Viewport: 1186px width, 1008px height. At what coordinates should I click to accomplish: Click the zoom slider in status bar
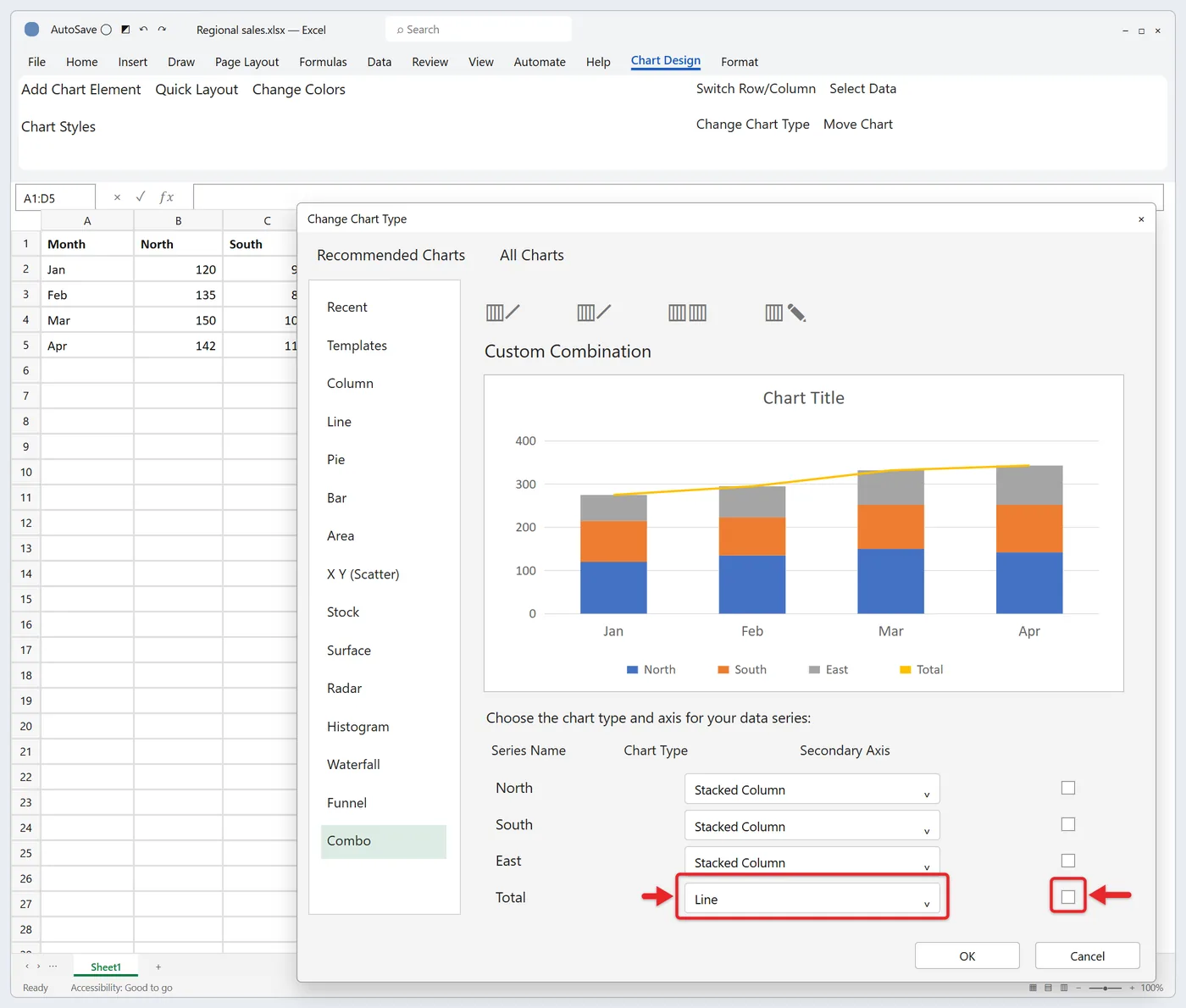pos(1106,988)
